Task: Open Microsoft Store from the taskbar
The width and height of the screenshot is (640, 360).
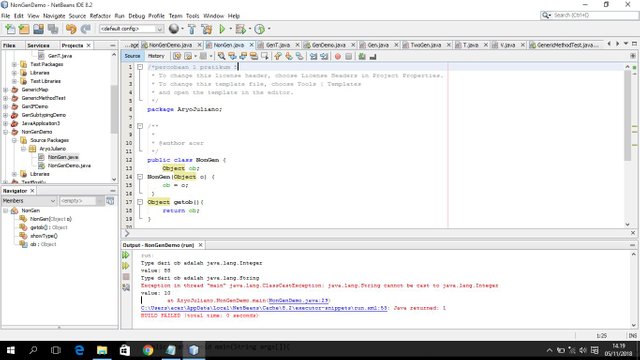Action: click(125, 350)
